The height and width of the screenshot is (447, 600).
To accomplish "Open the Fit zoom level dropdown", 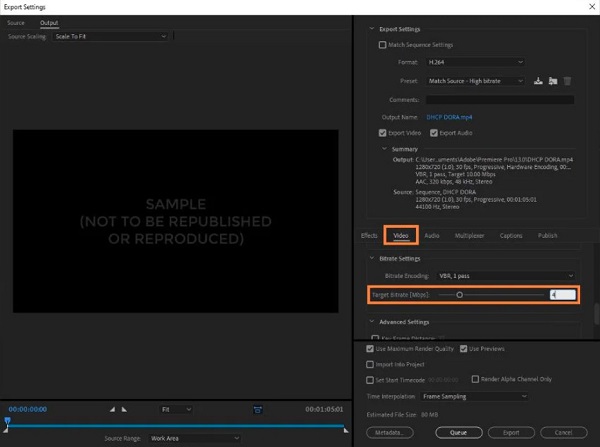I will coord(176,409).
